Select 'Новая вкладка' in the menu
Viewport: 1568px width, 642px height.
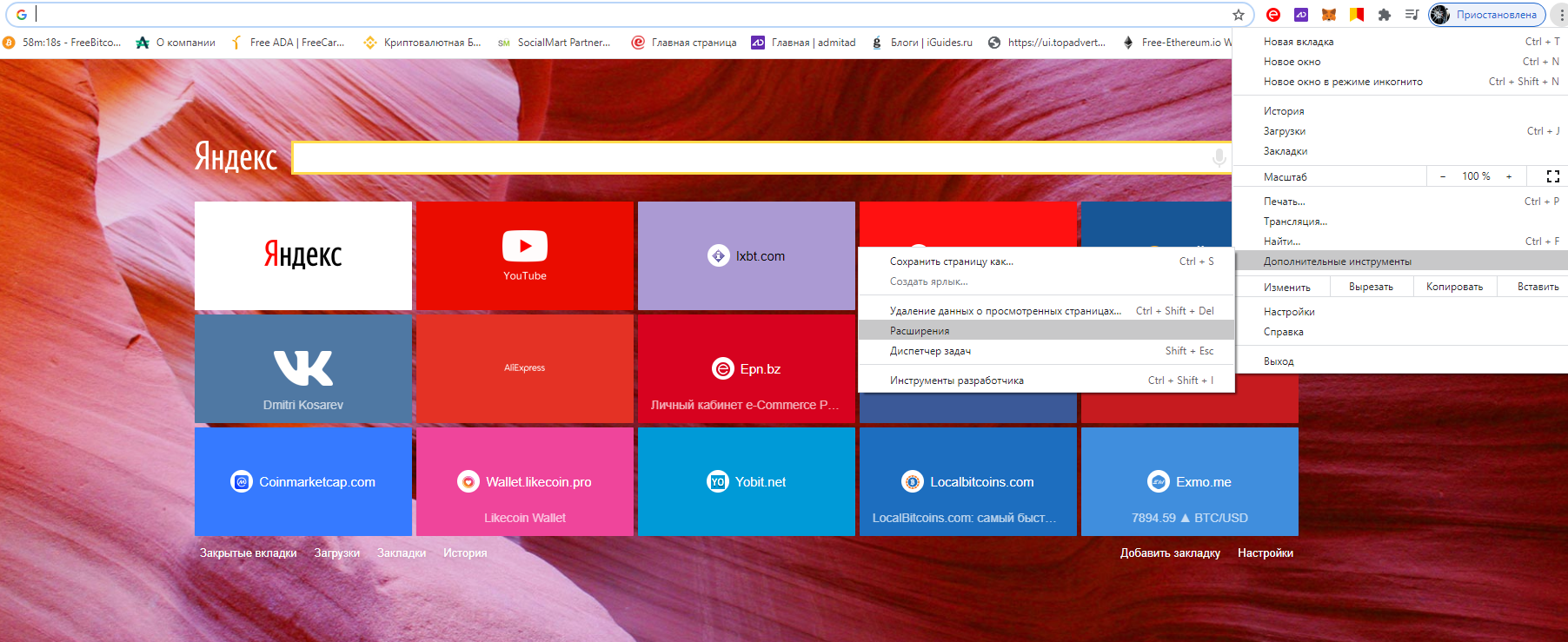coord(1400,42)
